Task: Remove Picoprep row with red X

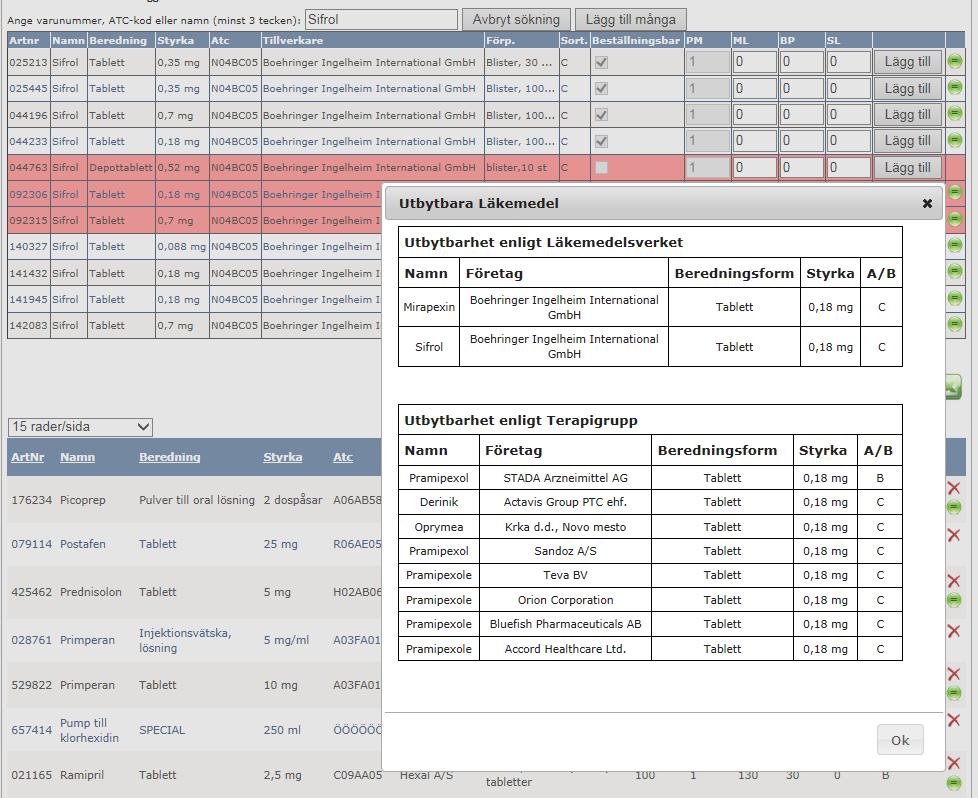Action: coord(954,488)
